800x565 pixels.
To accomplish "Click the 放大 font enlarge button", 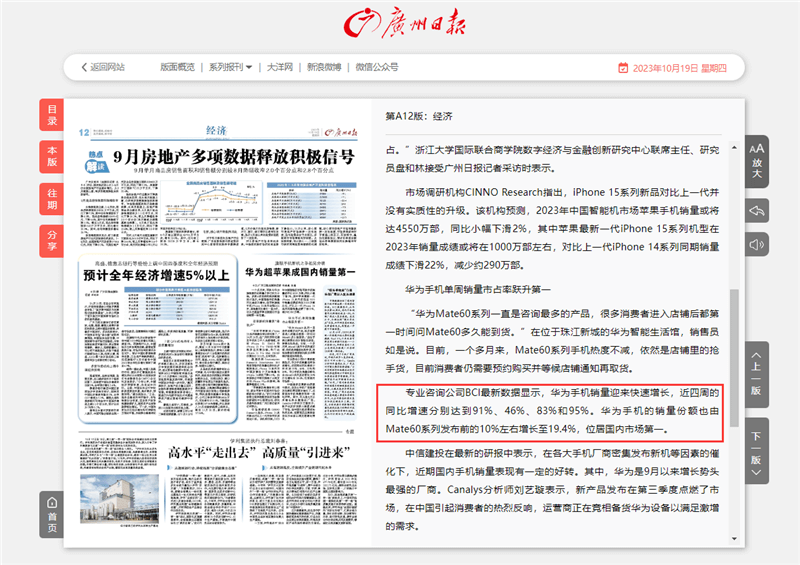I will pyautogui.click(x=757, y=160).
